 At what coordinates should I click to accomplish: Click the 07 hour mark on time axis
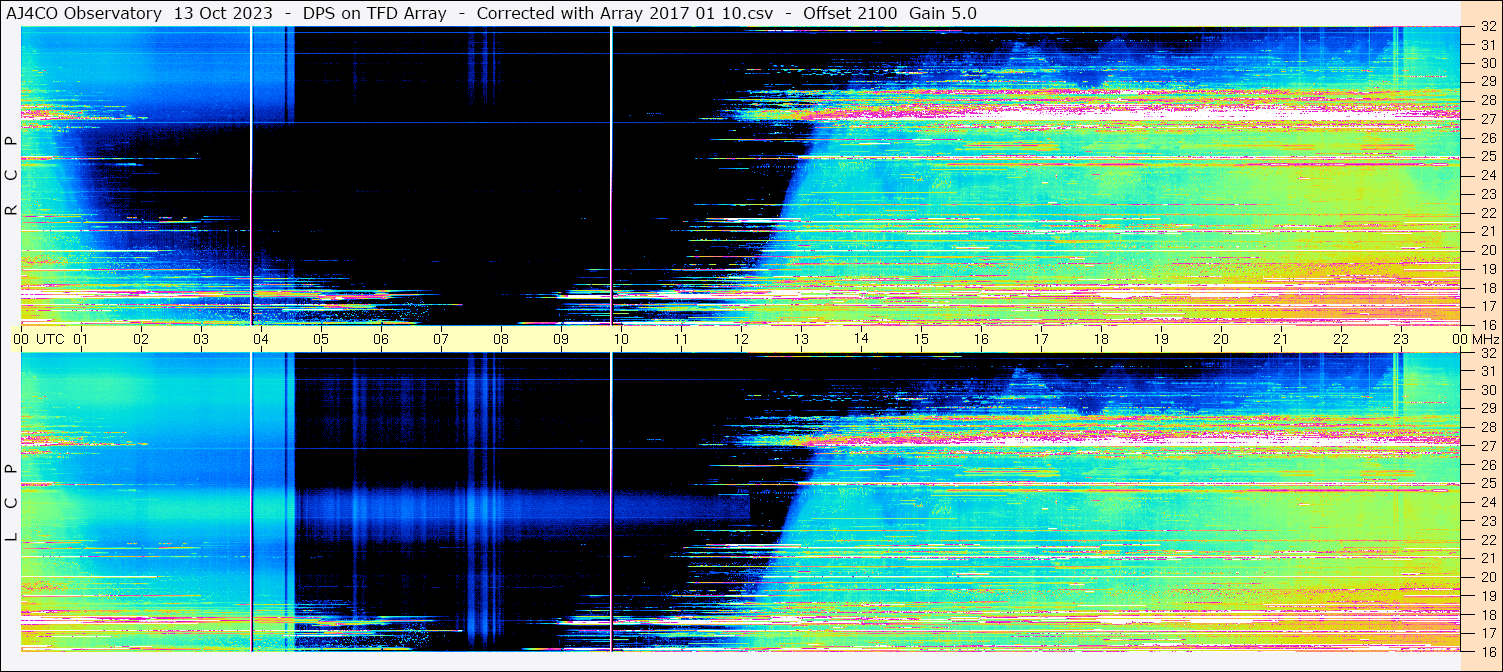click(x=441, y=339)
